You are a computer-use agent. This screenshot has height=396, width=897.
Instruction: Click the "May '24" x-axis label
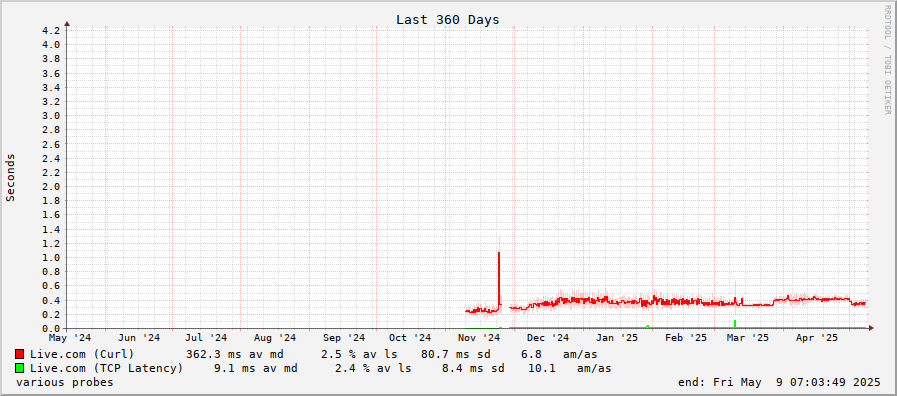point(70,338)
